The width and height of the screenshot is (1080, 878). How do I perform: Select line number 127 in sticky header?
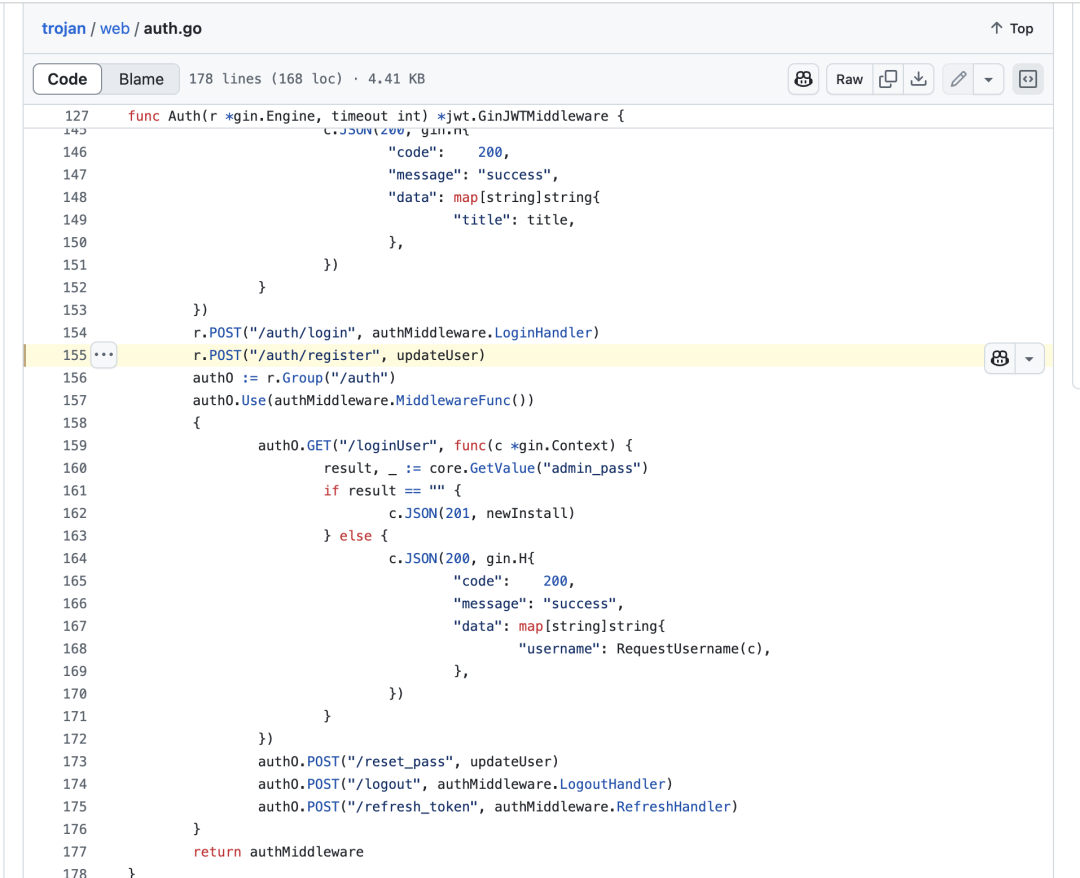coord(76,116)
